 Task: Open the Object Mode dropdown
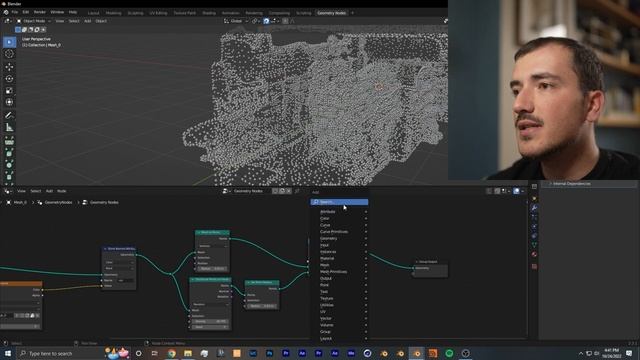click(x=33, y=21)
